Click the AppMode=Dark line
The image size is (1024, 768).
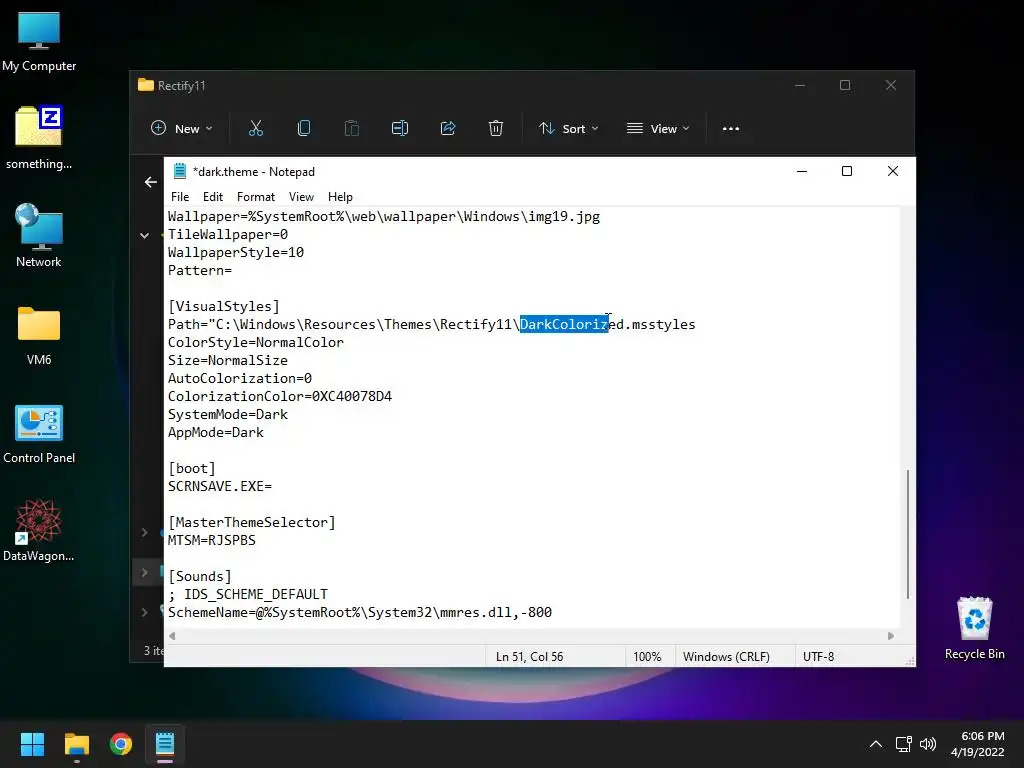click(x=216, y=432)
